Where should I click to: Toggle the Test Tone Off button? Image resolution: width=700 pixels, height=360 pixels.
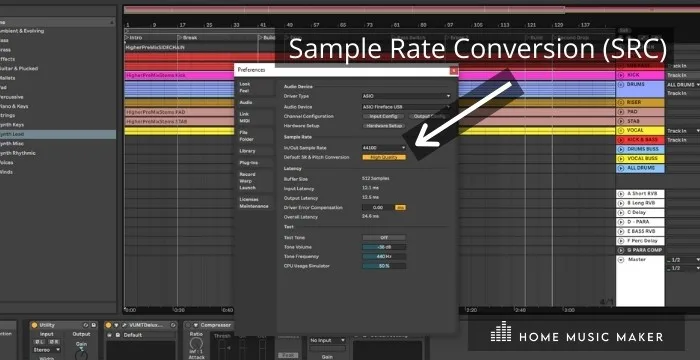point(384,238)
